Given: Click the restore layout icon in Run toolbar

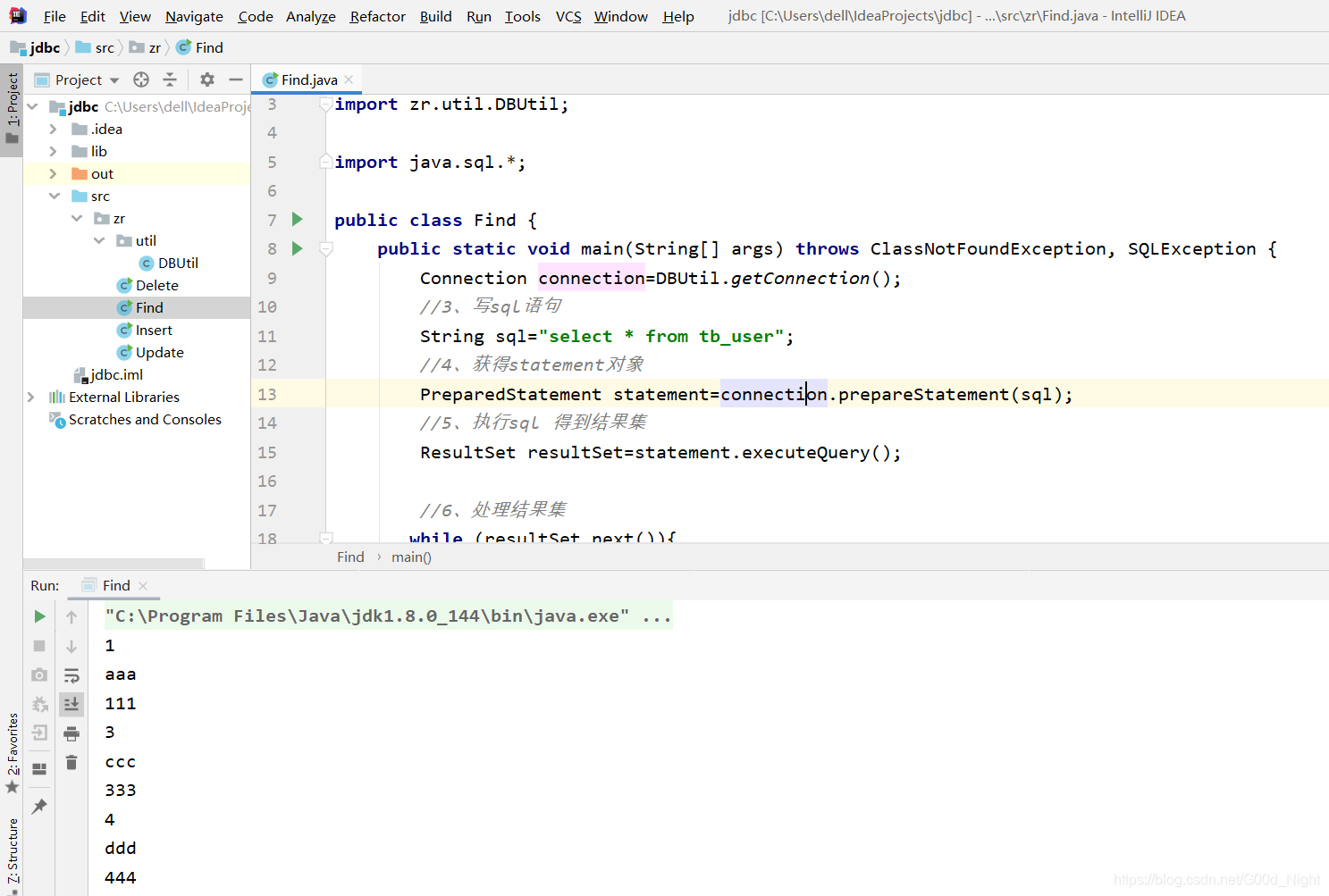Looking at the screenshot, I should coord(39,768).
